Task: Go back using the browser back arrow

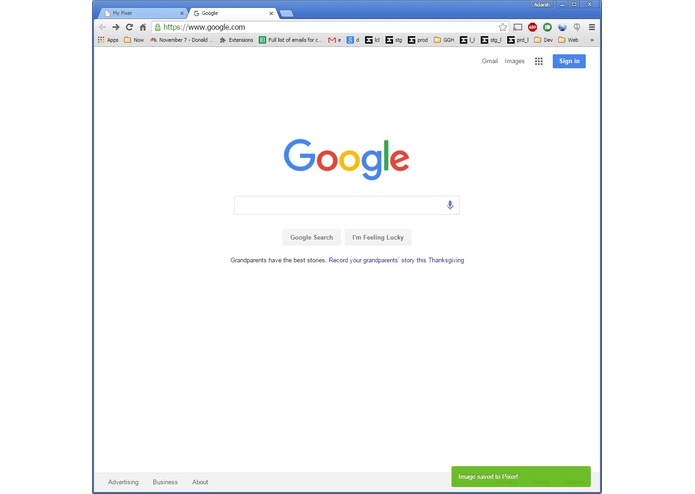Action: [102, 27]
